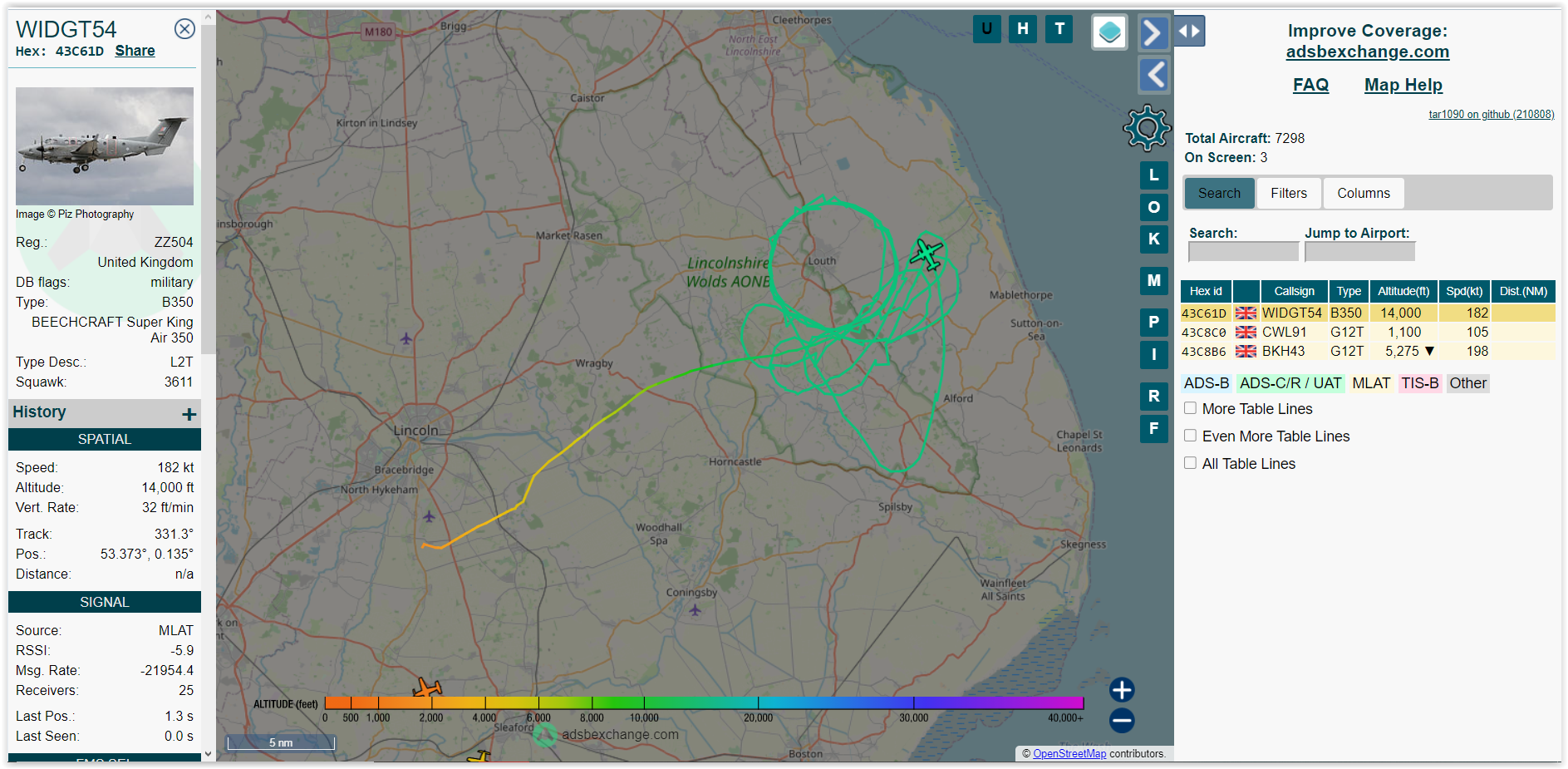Switch to the Search tab

tap(1219, 193)
